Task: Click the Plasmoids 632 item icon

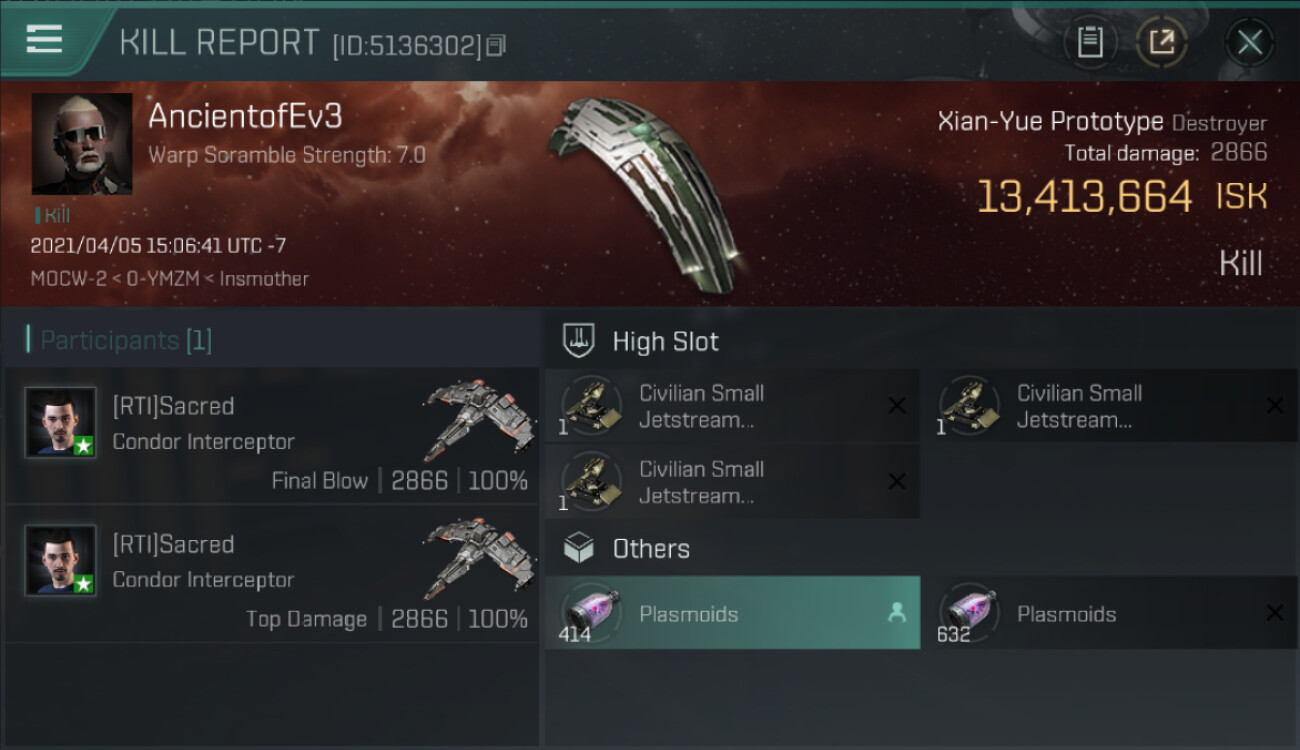Action: (968, 613)
